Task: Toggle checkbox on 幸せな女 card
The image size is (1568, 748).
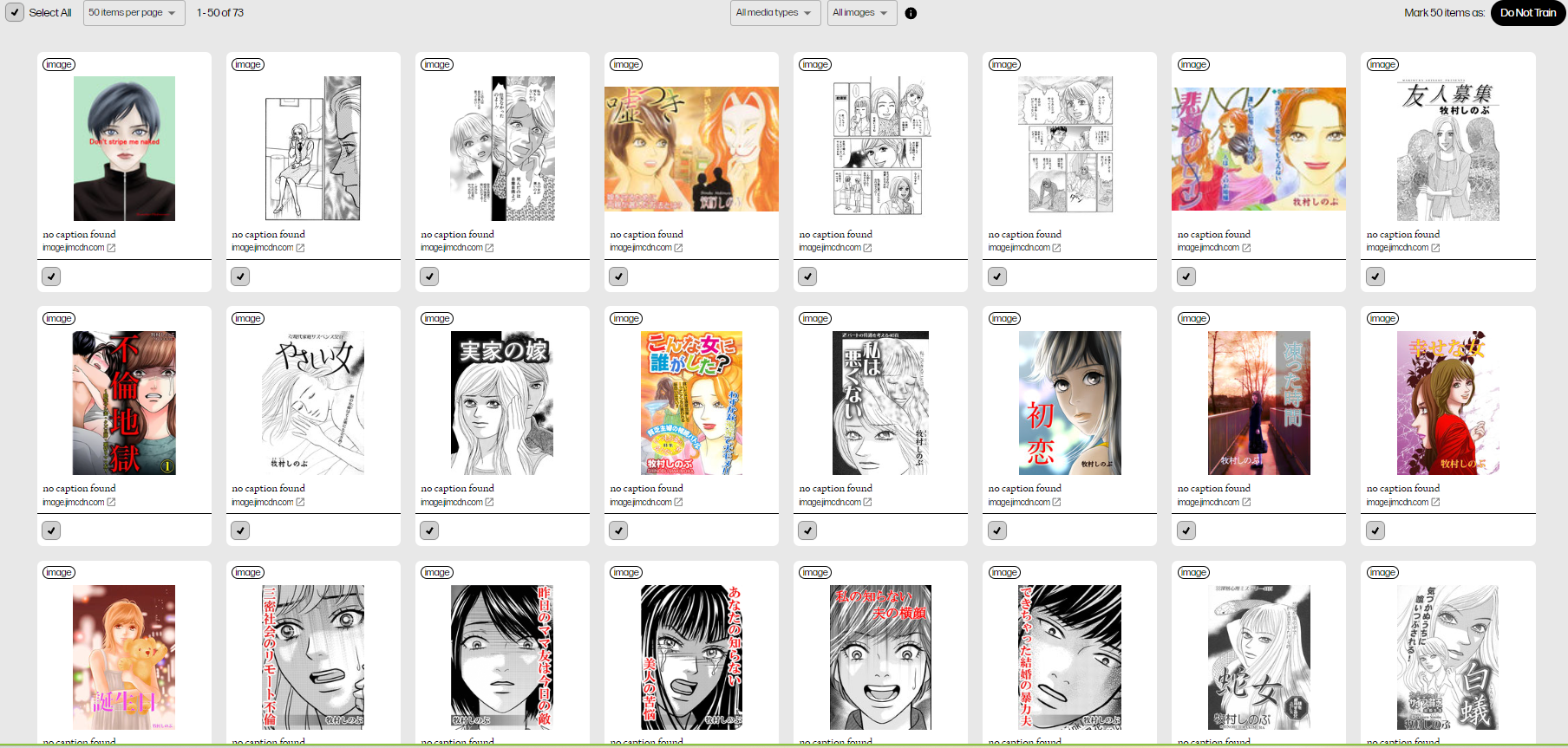Action: (1375, 530)
